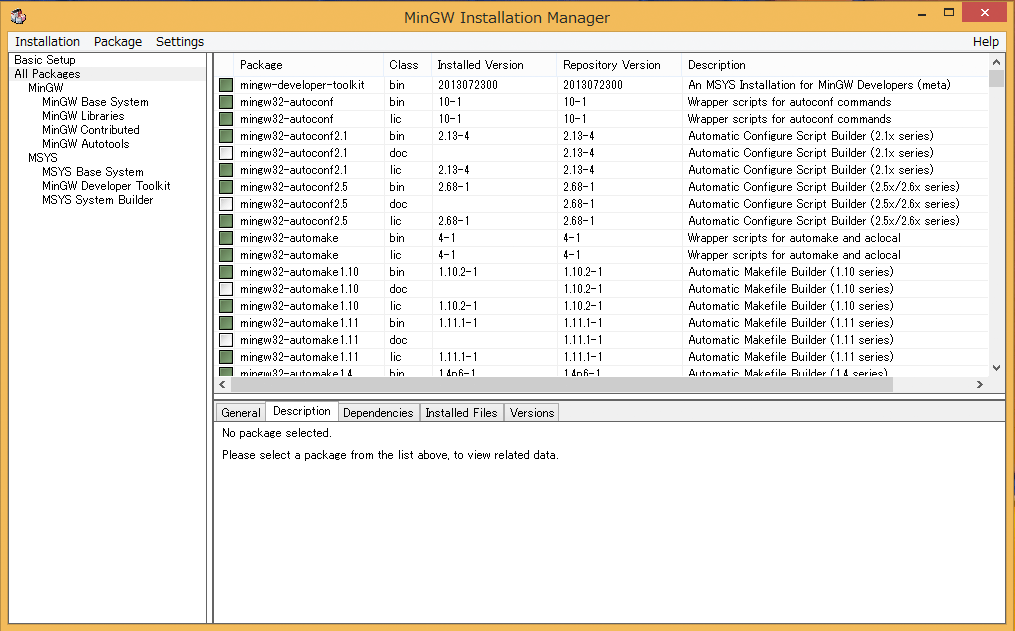Mark the mingw32-autoconf2.1 doc package checkbox
Image resolution: width=1015 pixels, height=631 pixels.
226,153
